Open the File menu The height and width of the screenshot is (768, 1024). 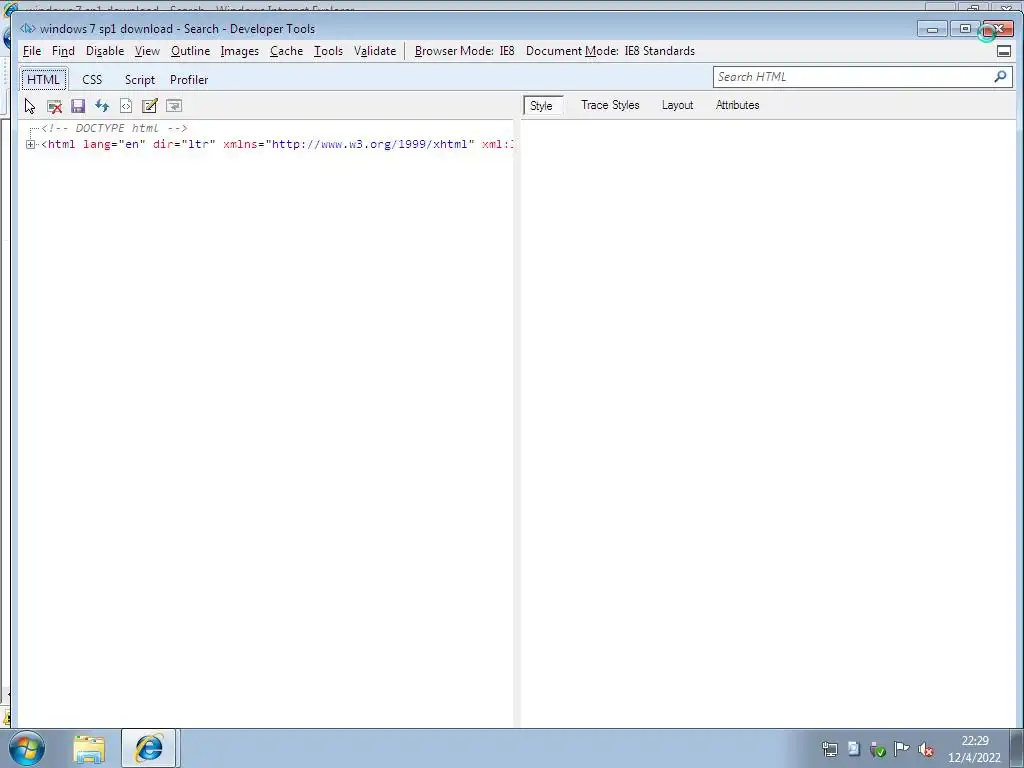32,51
